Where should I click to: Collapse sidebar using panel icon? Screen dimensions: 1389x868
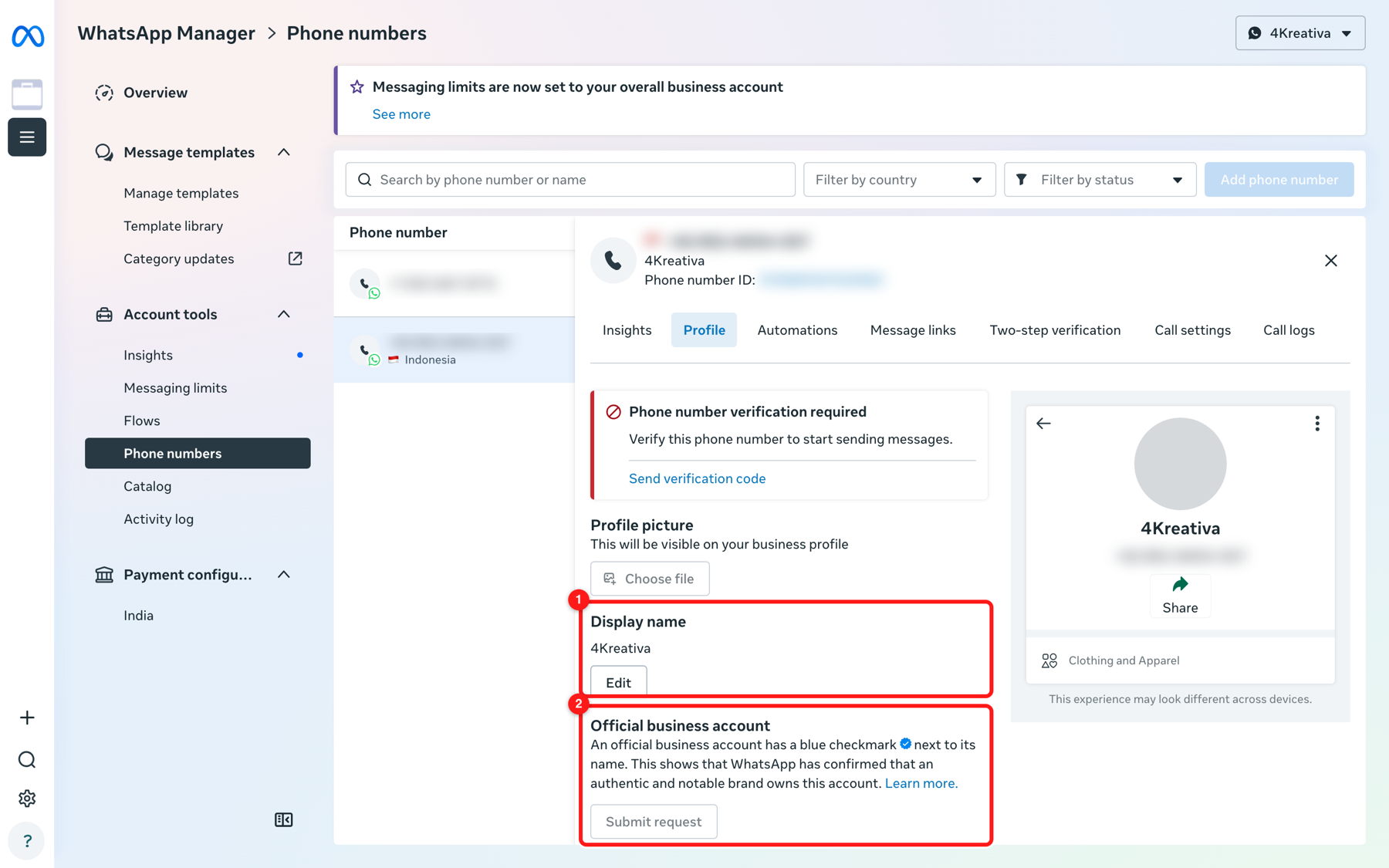[284, 819]
